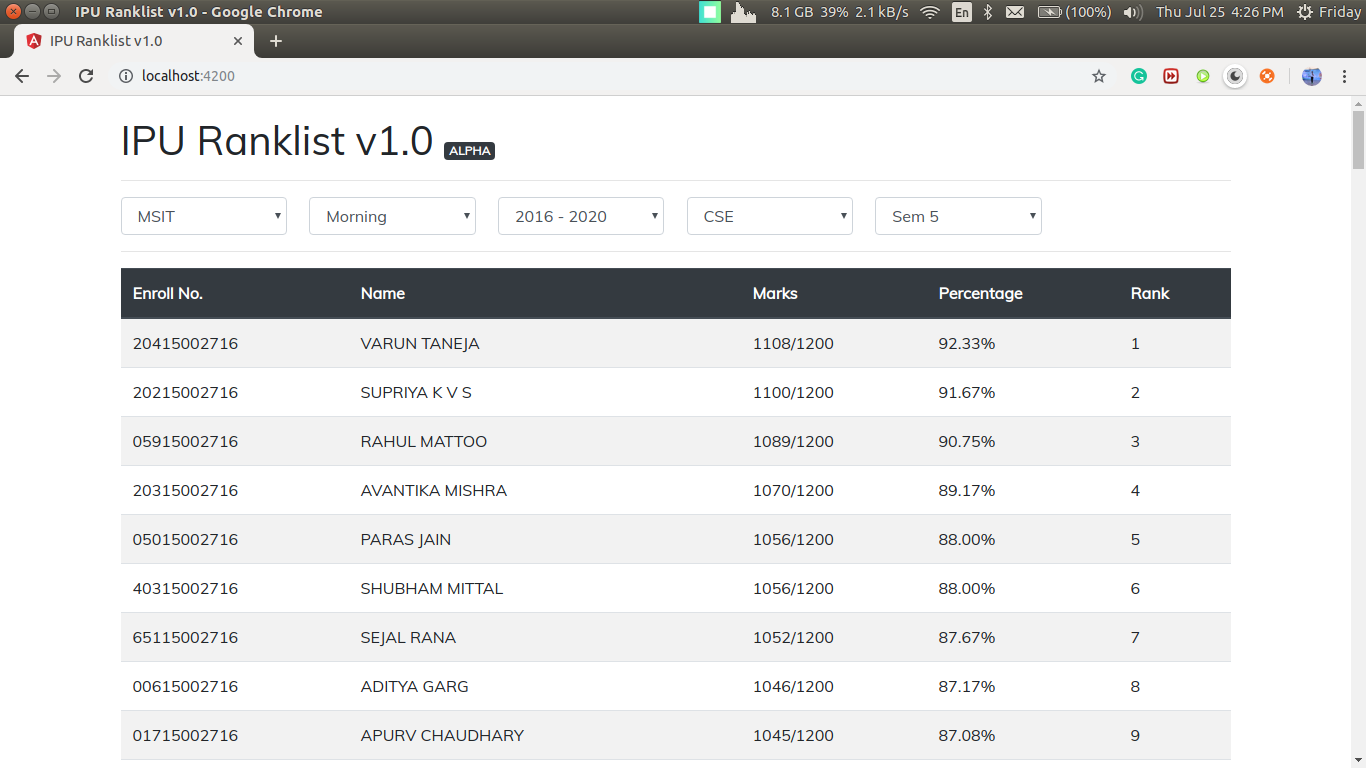
Task: Select name AVANTIKA MISHRA
Action: click(x=434, y=490)
